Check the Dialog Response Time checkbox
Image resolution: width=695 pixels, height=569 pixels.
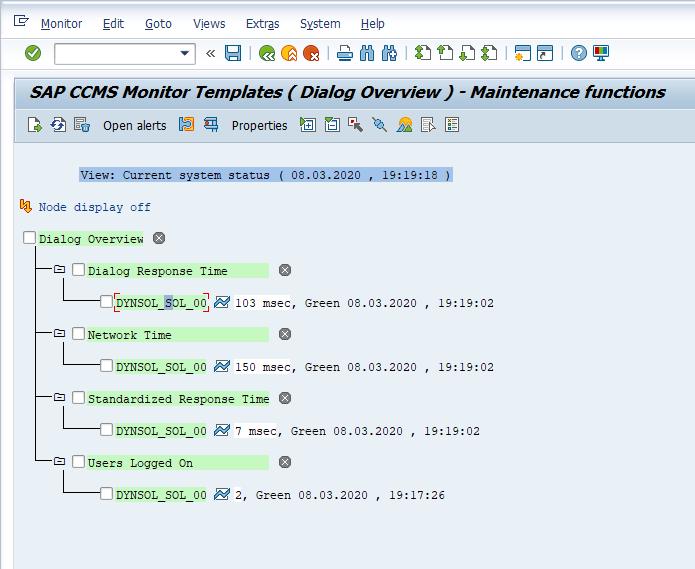coord(78,269)
